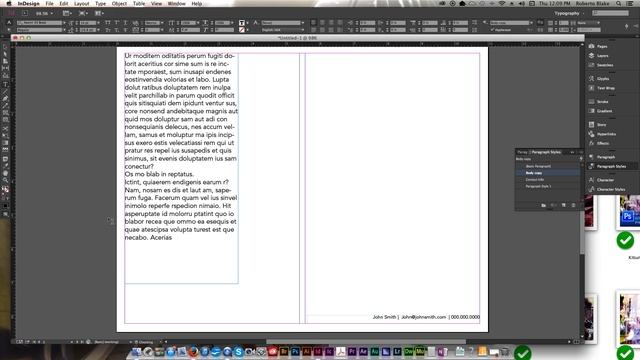Create new style group folder icon
Image resolution: width=640 pixels, height=360 pixels.
click(x=544, y=205)
